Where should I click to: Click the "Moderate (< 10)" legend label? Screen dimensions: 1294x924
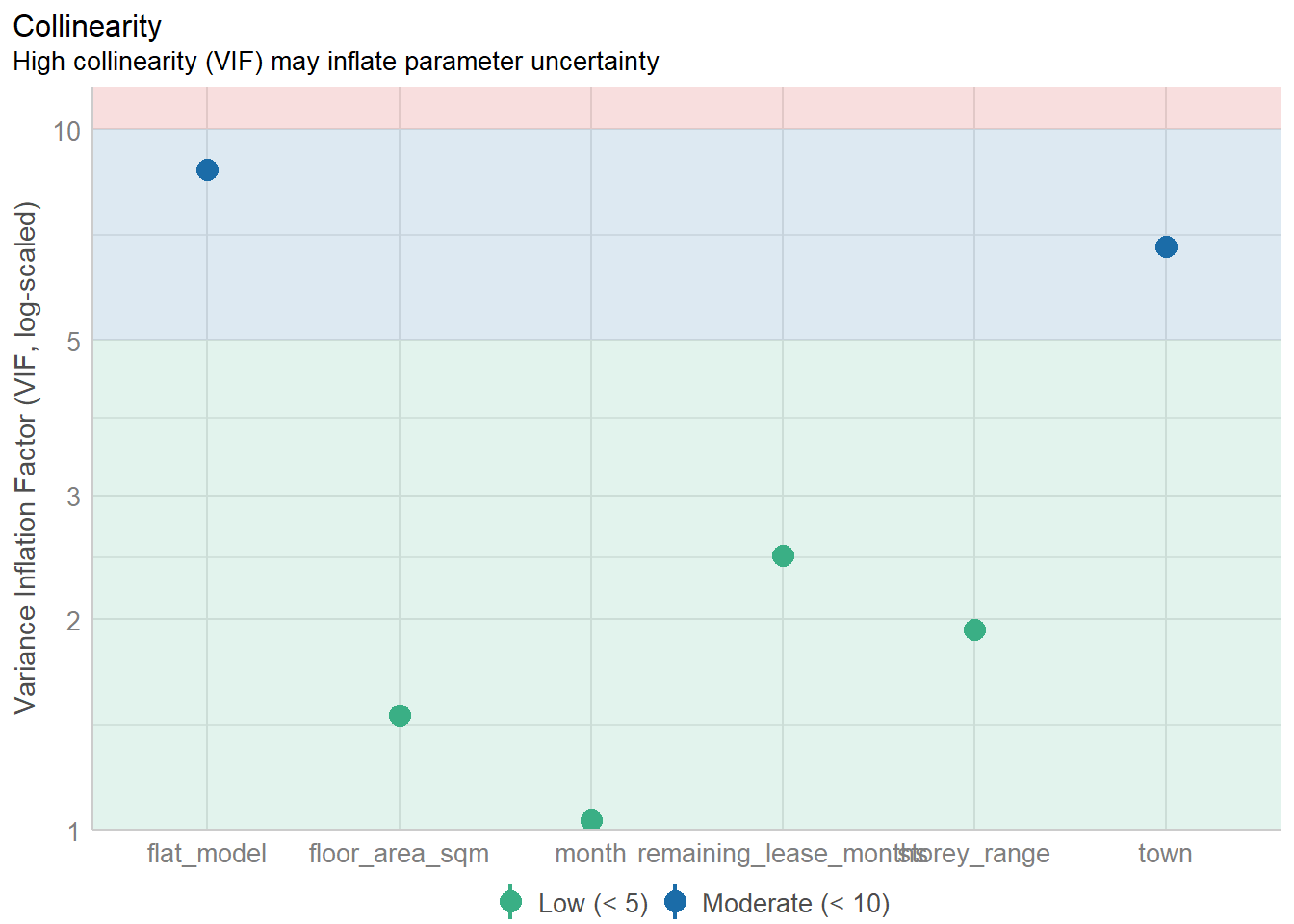(795, 904)
